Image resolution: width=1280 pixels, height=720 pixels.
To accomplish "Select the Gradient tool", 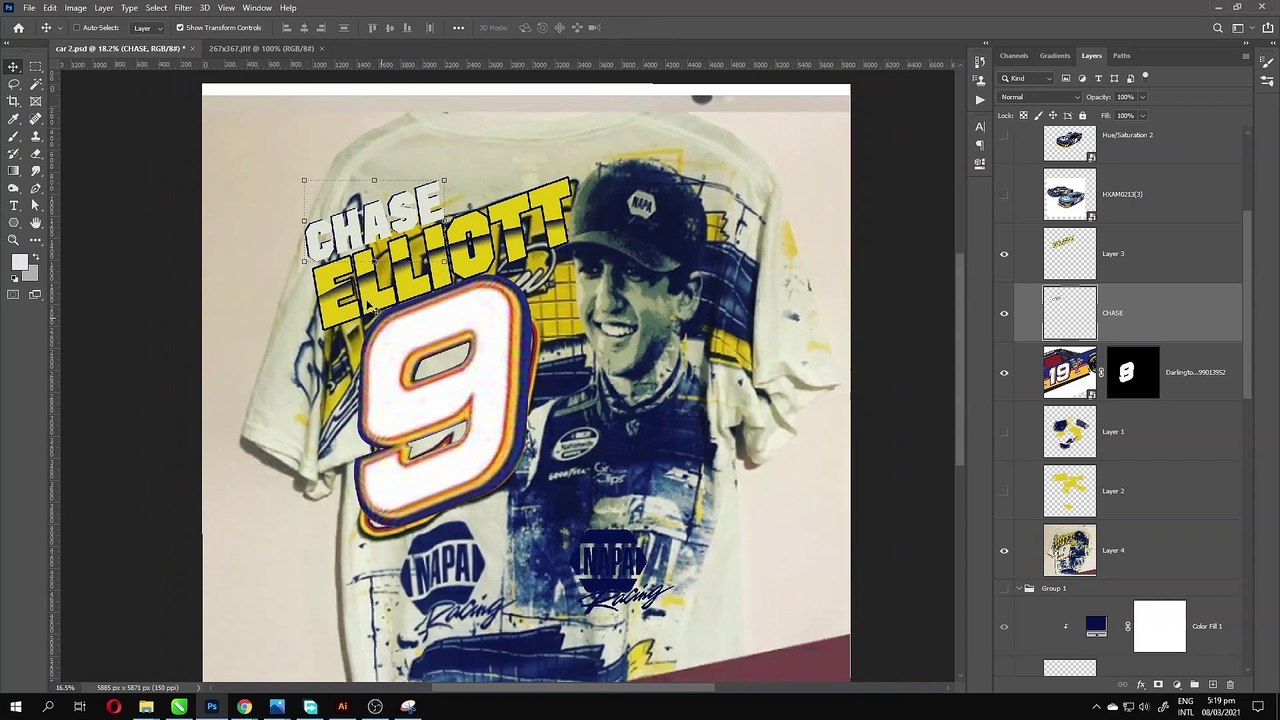I will coord(14,171).
